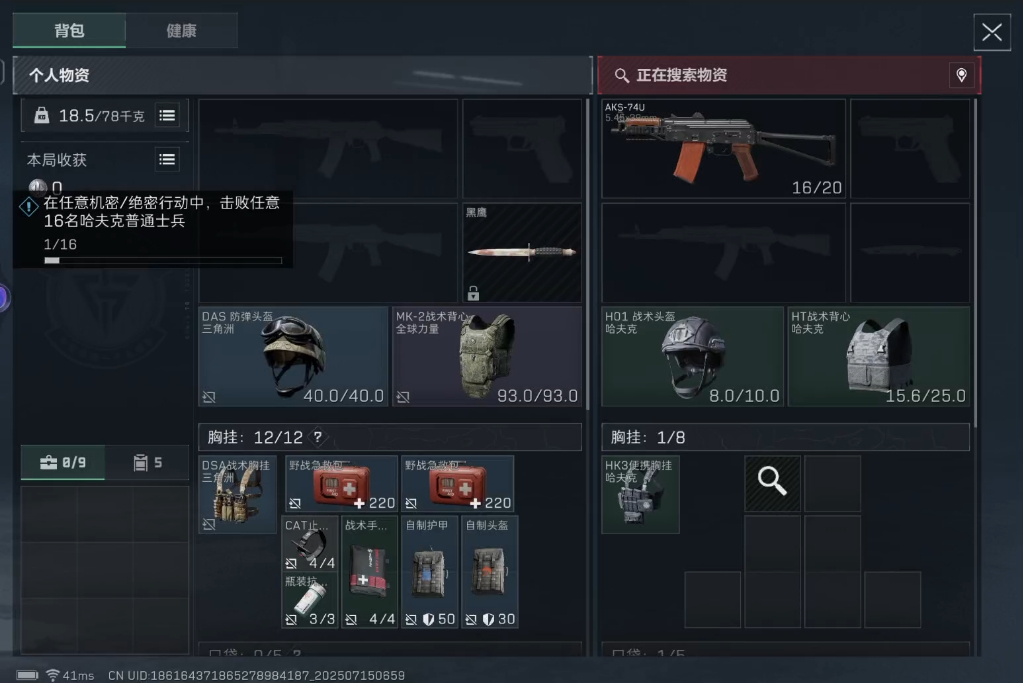Select the HK3便携胸挂 in loot
Viewport: 1023px width, 683px height.
click(640, 494)
